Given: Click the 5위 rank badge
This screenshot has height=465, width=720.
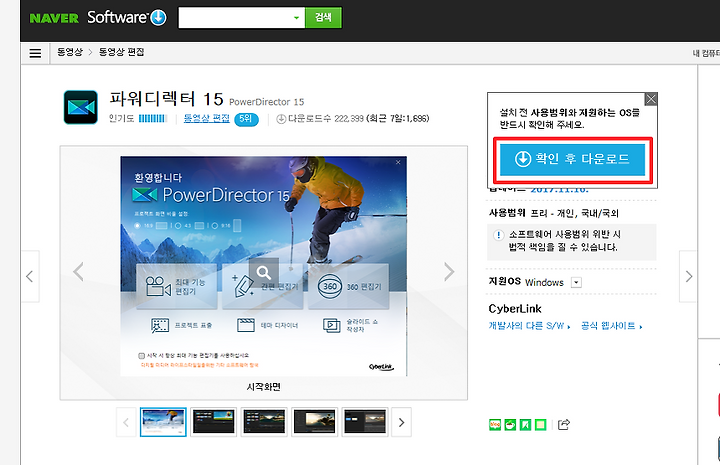Looking at the screenshot, I should pyautogui.click(x=246, y=119).
